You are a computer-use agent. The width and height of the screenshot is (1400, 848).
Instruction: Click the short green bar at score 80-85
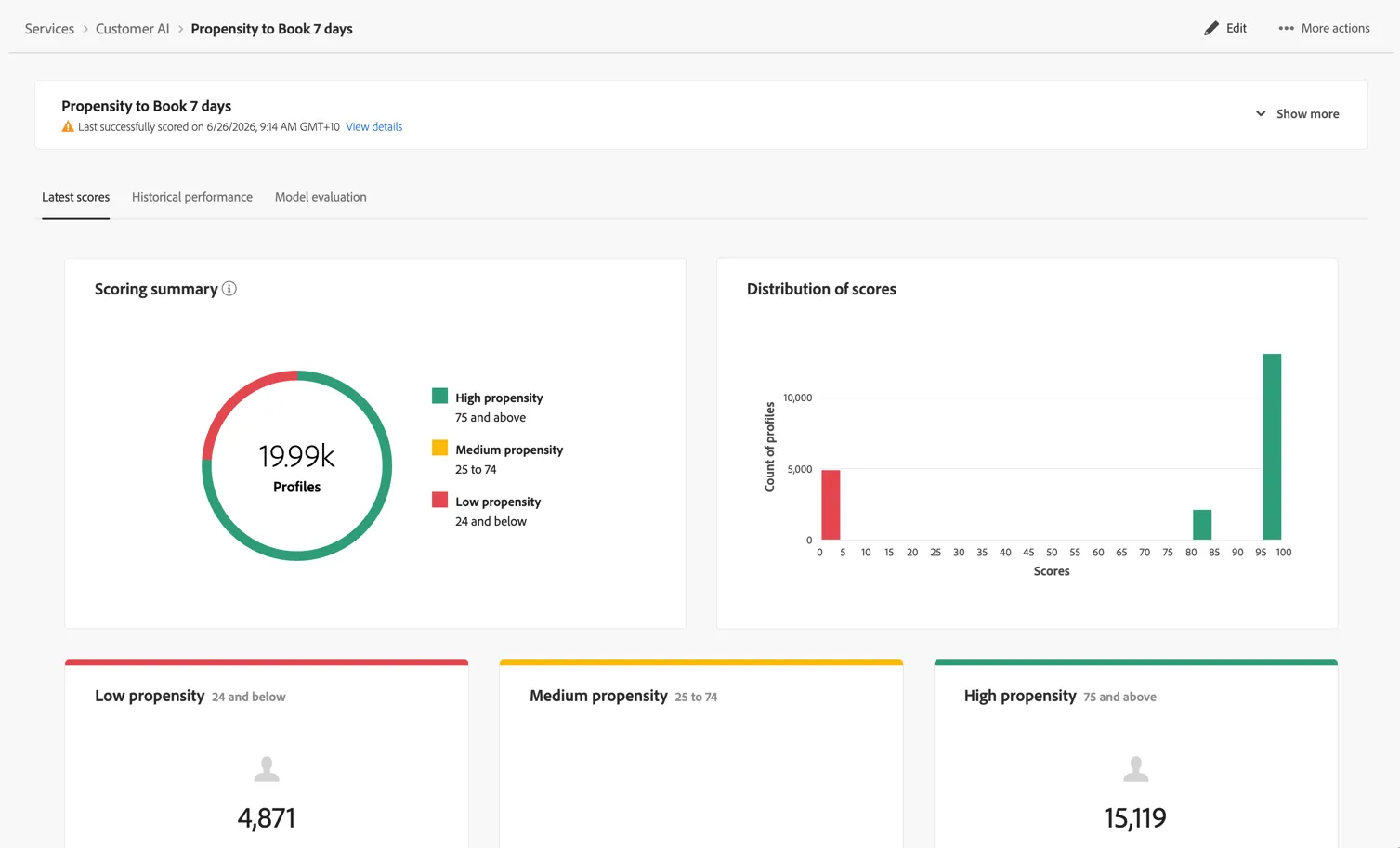(x=1202, y=525)
